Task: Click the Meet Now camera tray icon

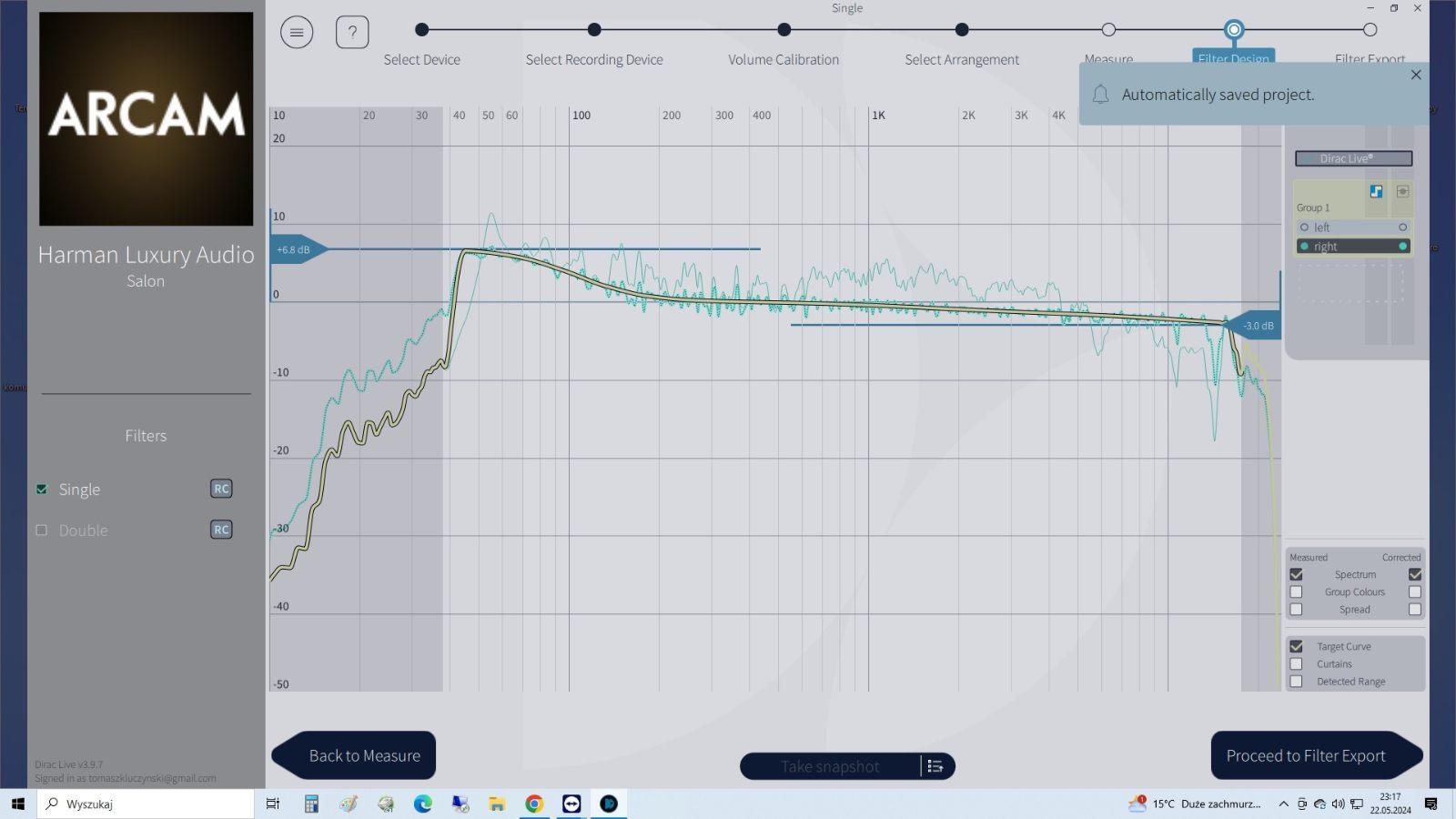Action: pos(1302,804)
